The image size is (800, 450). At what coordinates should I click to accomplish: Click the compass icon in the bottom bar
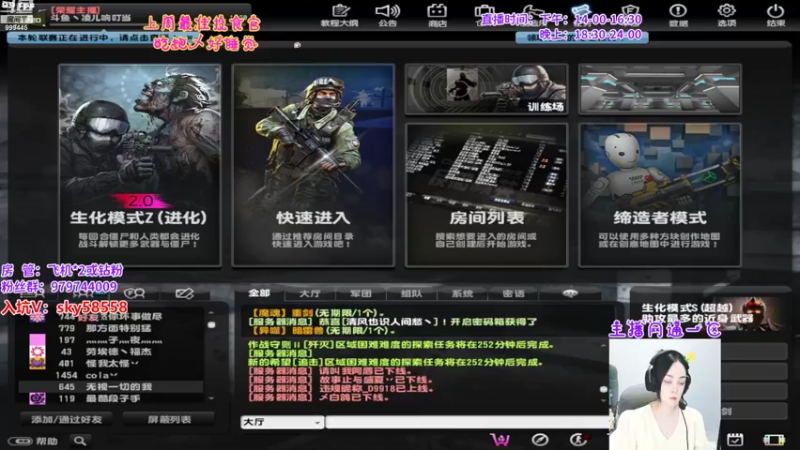(540, 439)
